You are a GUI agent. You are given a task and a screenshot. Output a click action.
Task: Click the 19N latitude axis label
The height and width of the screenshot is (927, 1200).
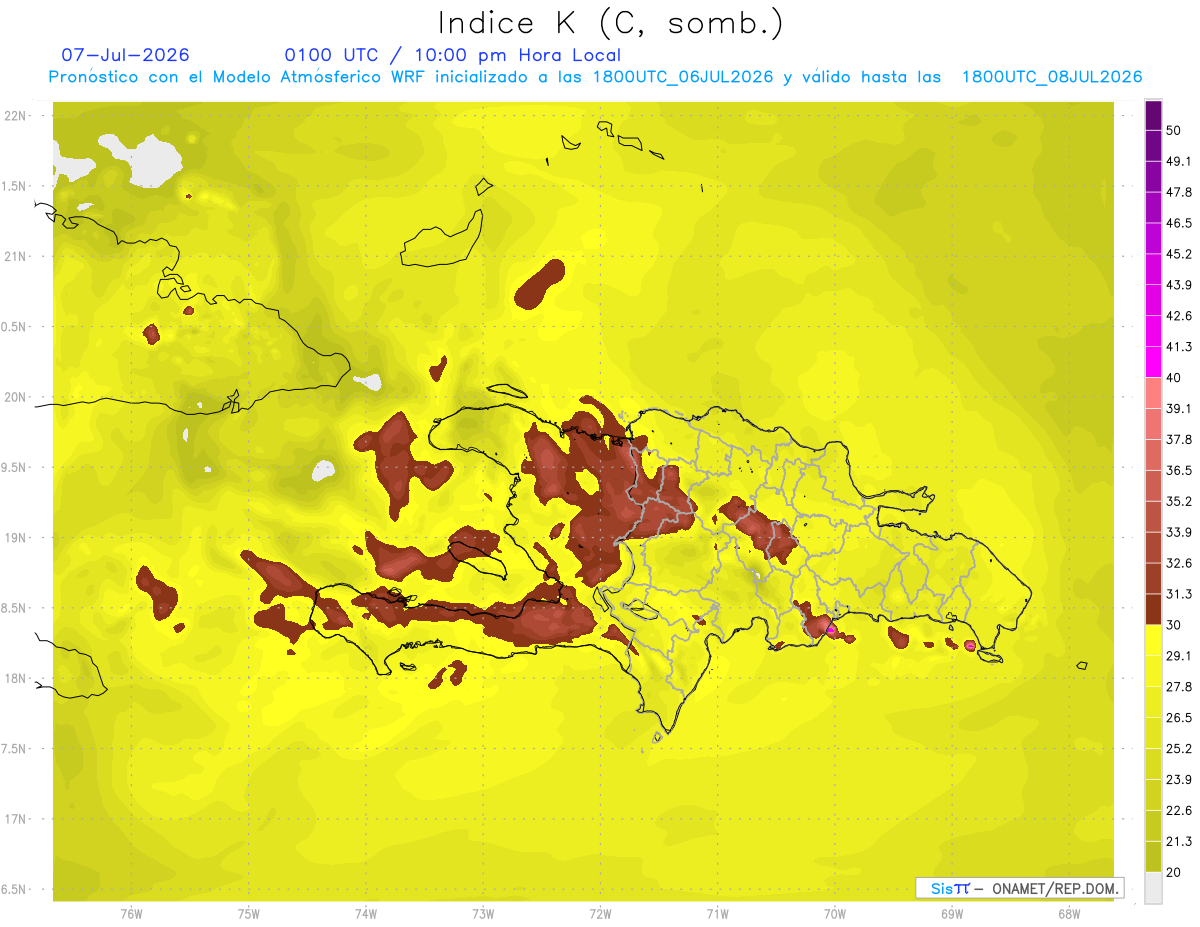(17, 538)
